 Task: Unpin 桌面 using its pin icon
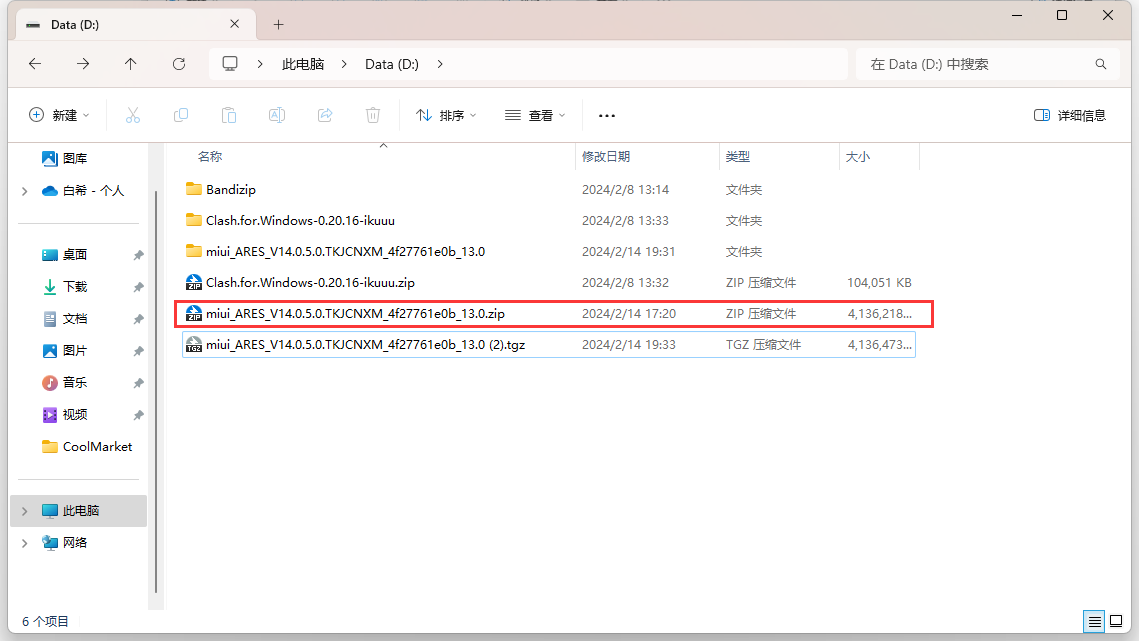click(x=138, y=255)
